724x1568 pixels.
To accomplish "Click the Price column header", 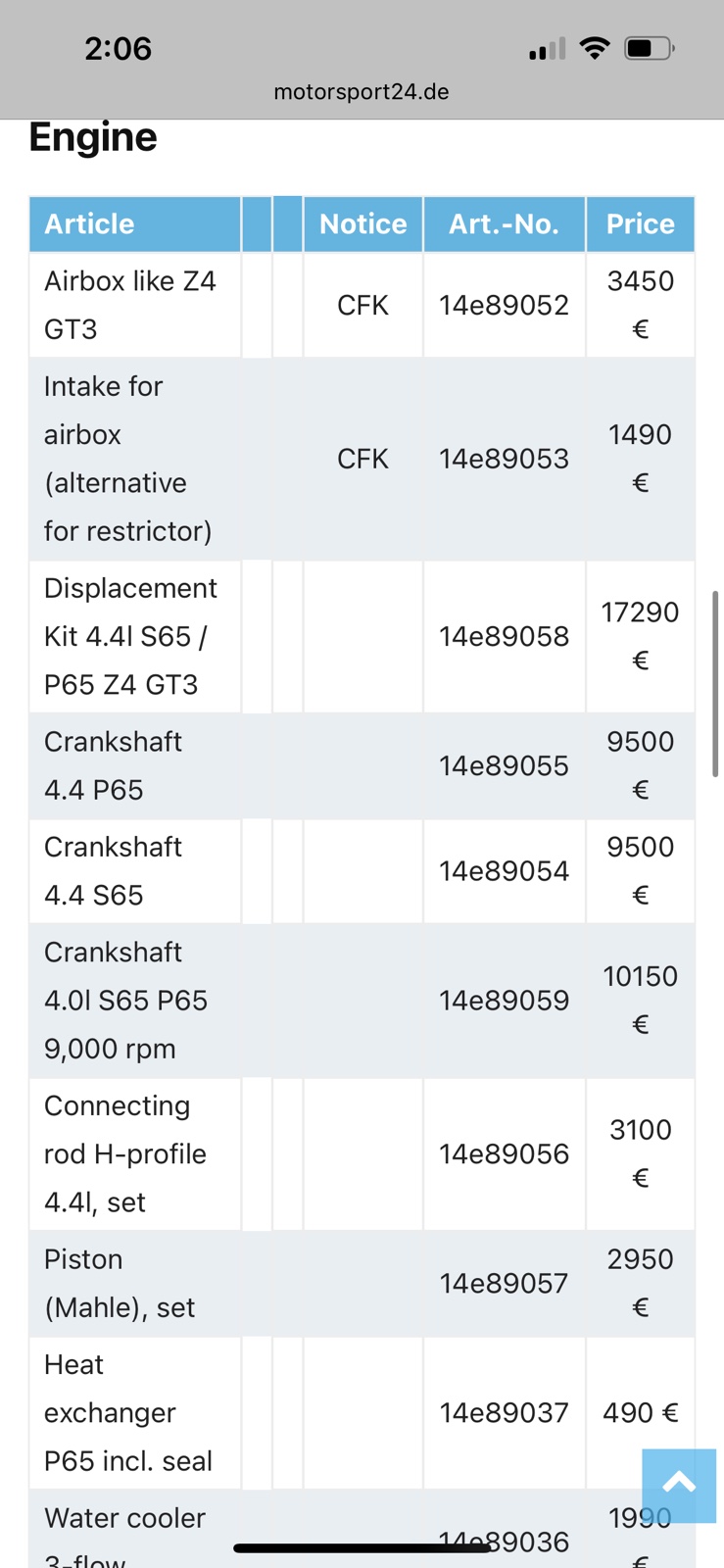I will tap(640, 224).
